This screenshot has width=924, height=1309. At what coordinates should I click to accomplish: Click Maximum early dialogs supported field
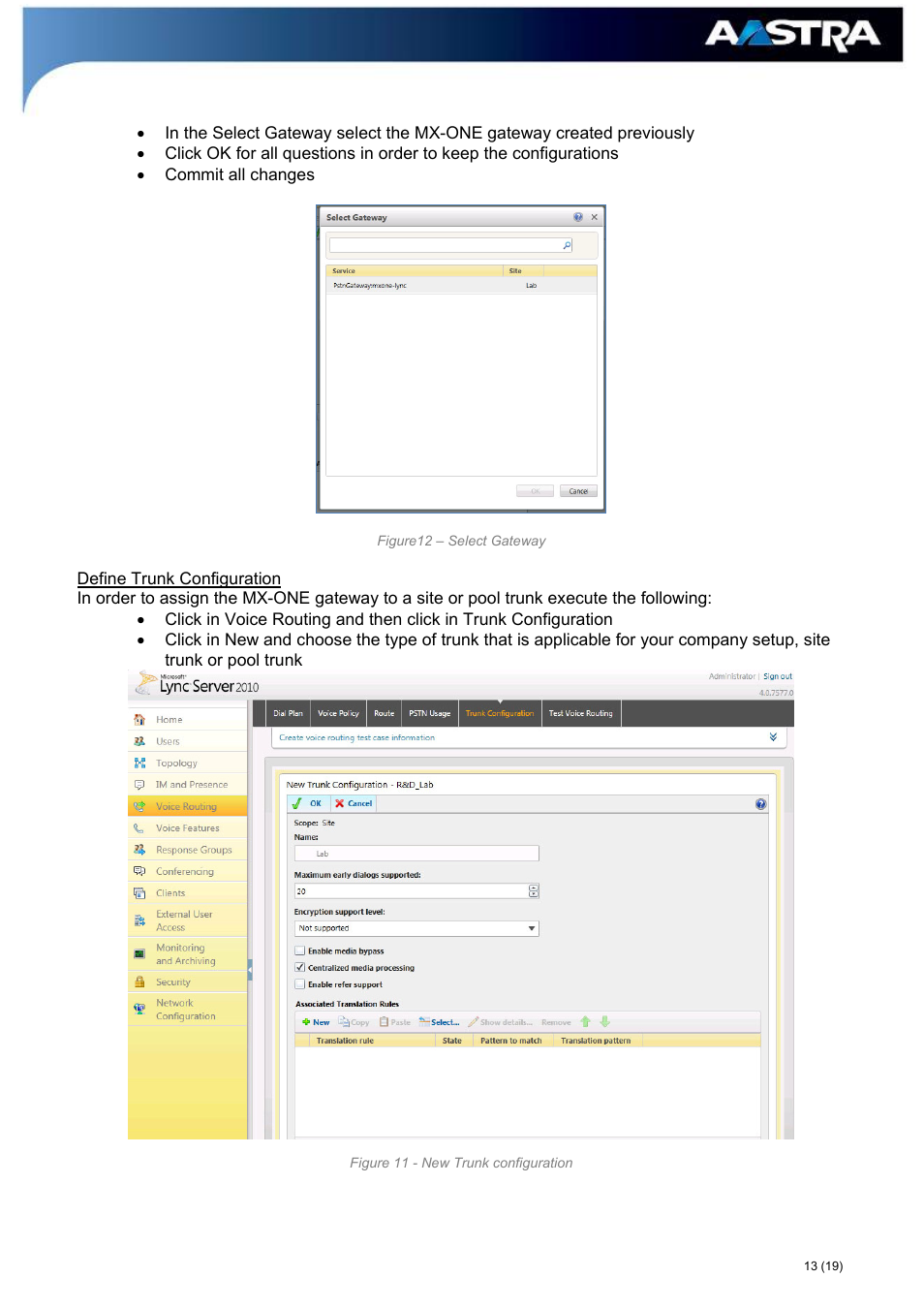[416, 891]
